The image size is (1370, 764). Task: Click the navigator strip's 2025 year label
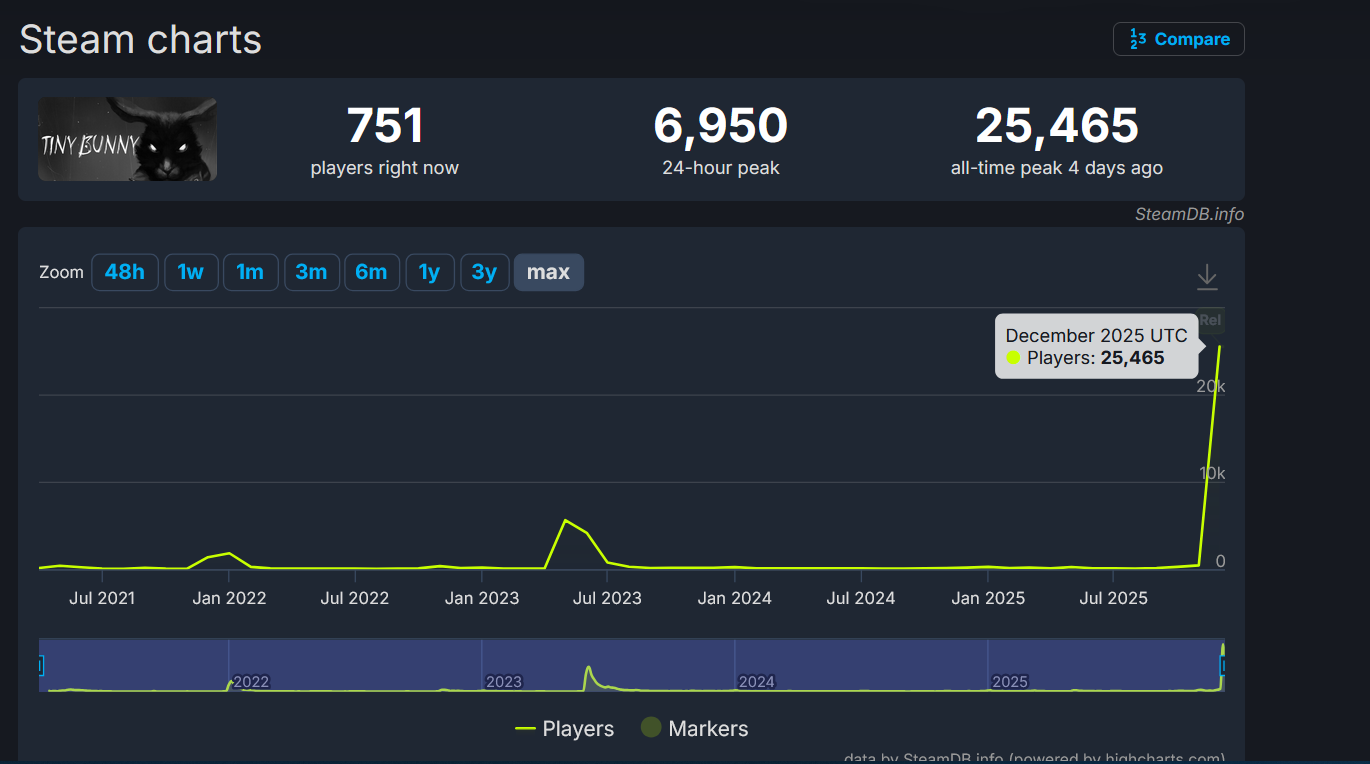(x=1010, y=682)
